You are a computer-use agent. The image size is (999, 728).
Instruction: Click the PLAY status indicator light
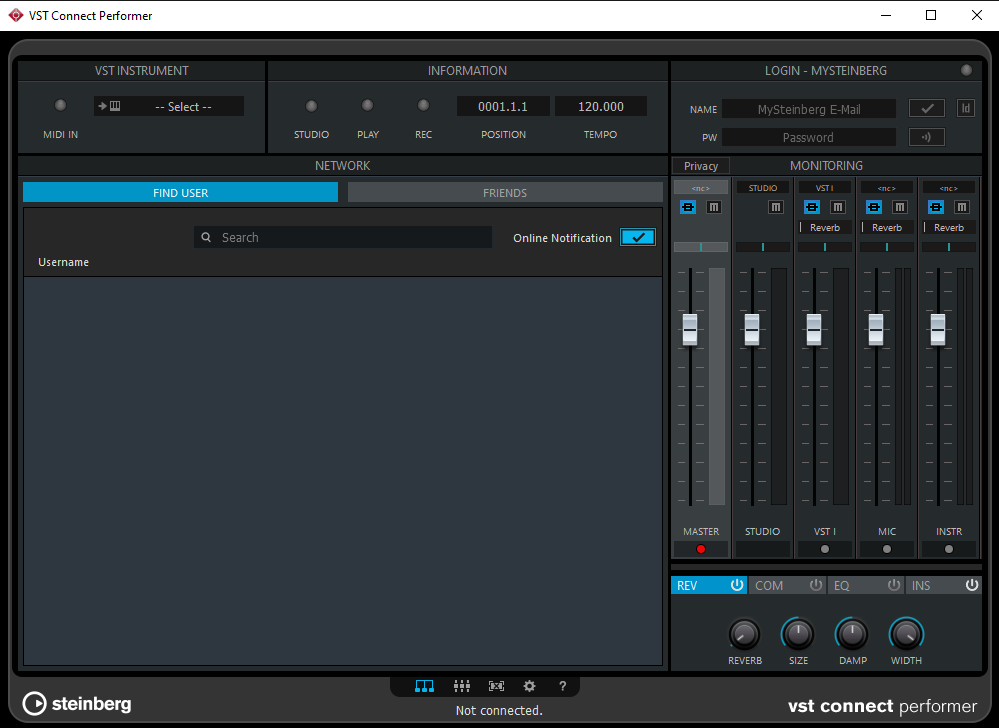(x=367, y=105)
